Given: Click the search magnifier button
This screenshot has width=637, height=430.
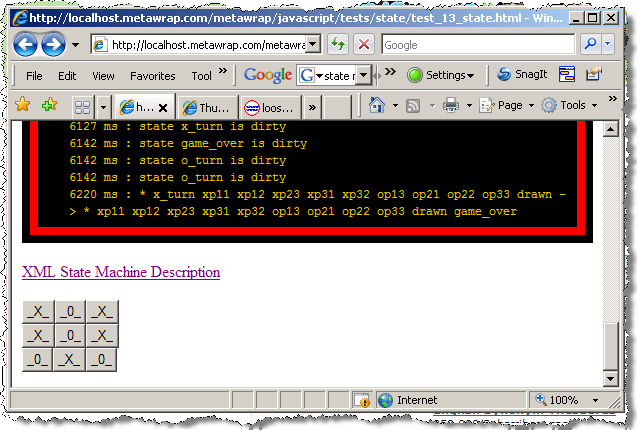Looking at the screenshot, I should click(591, 45).
